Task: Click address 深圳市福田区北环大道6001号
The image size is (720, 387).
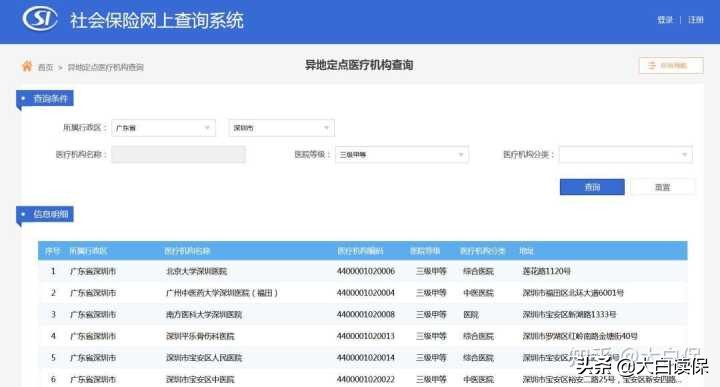Action: pyautogui.click(x=573, y=293)
